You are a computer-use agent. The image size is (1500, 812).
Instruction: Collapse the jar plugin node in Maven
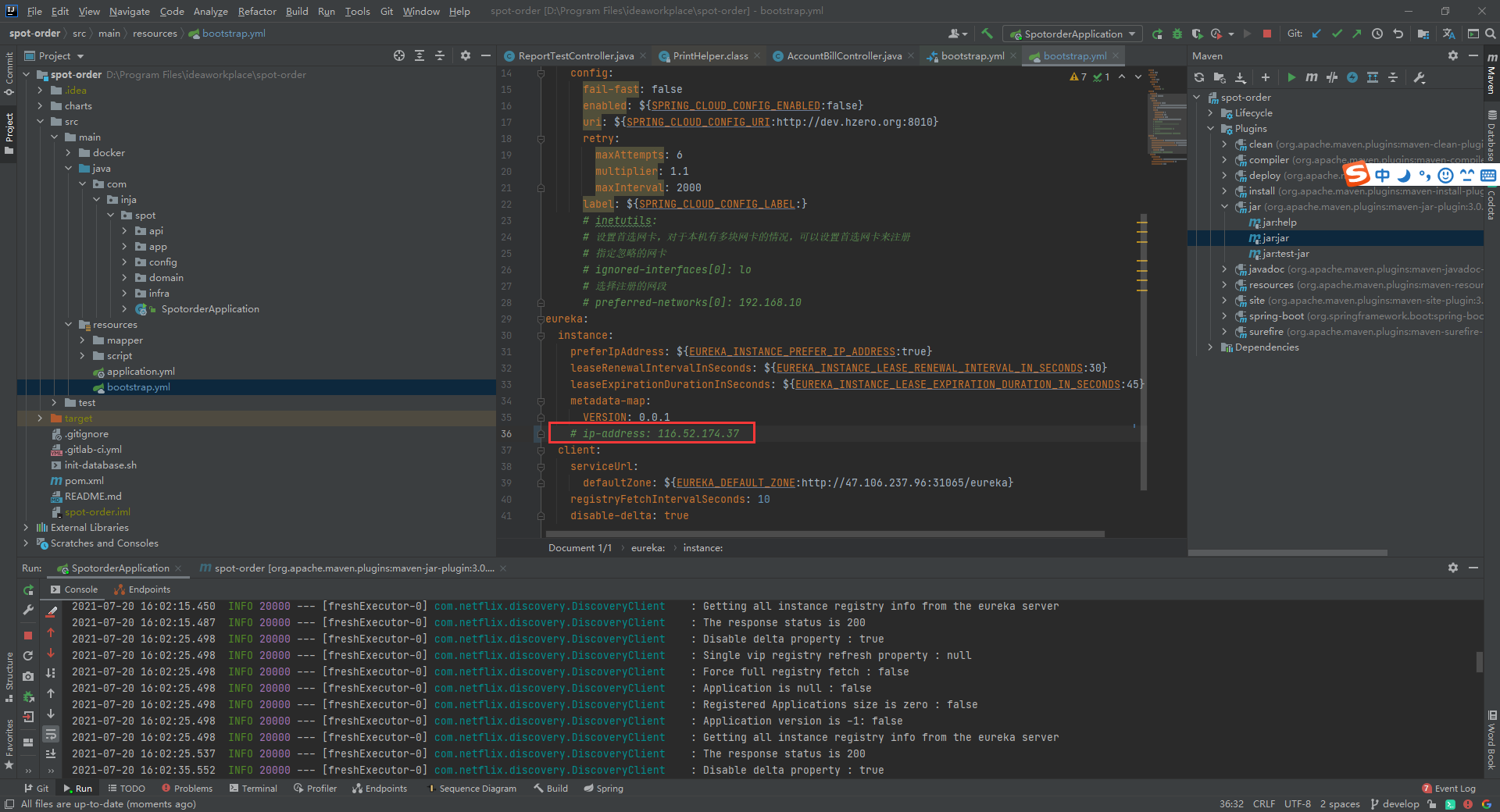click(1224, 207)
